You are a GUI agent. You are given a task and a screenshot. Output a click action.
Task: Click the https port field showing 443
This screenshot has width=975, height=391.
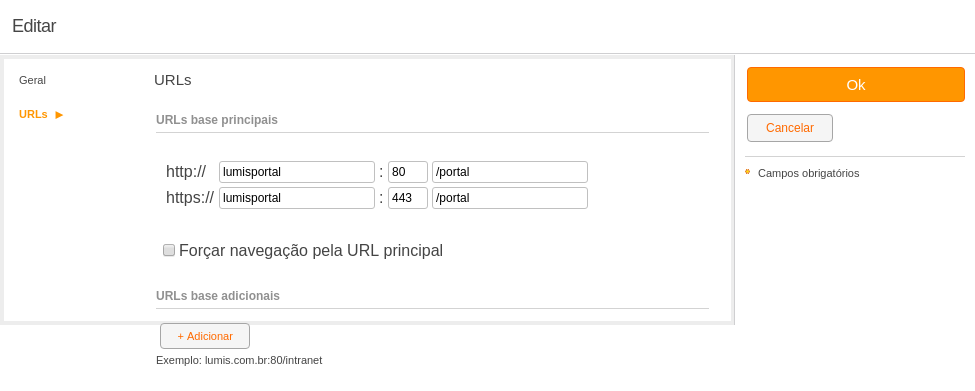tap(408, 198)
